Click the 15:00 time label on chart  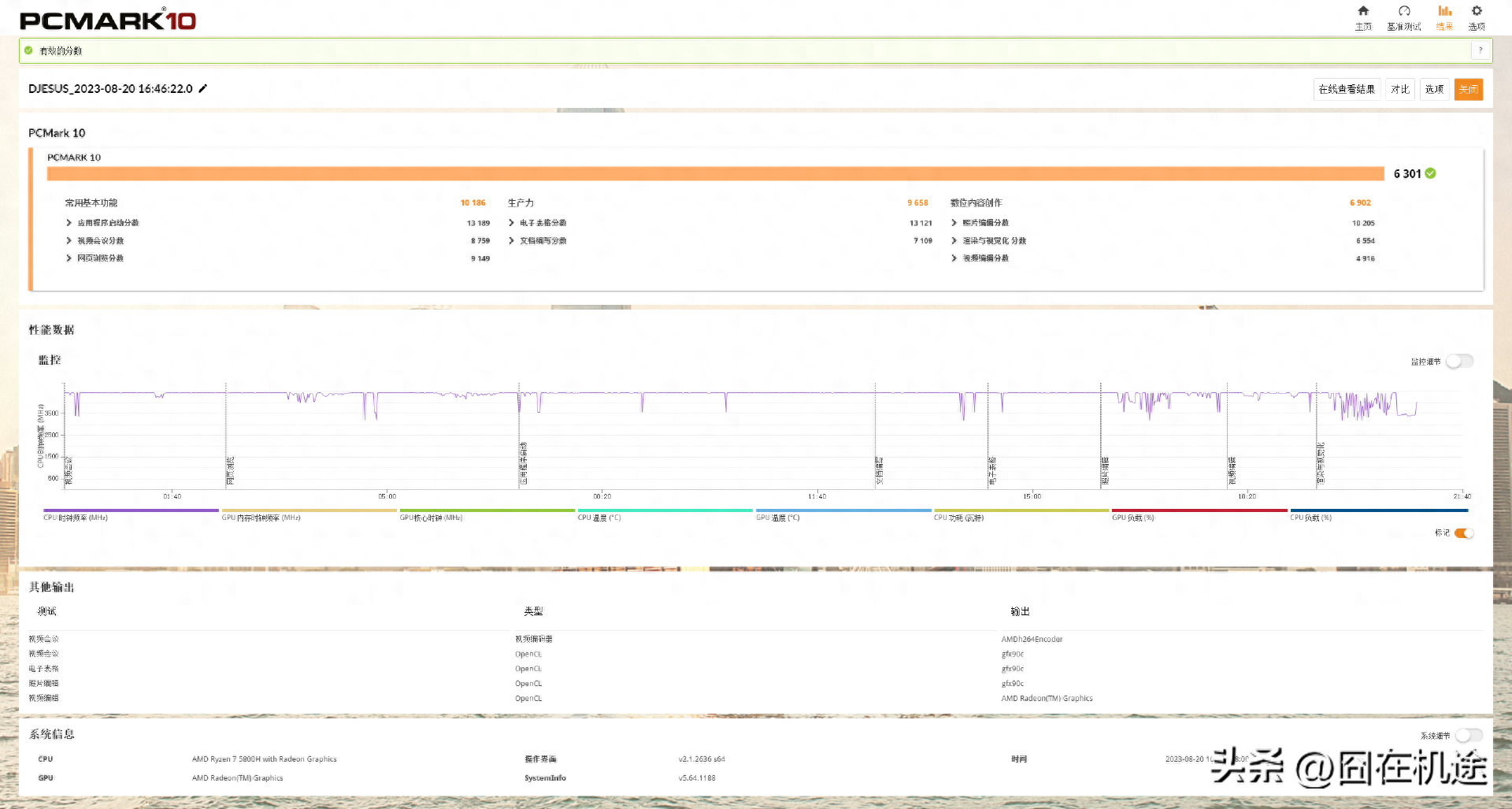pyautogui.click(x=1032, y=496)
